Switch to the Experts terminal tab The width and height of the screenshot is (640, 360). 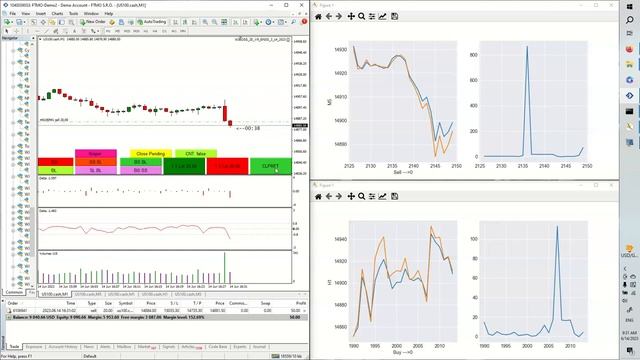coord(240,347)
